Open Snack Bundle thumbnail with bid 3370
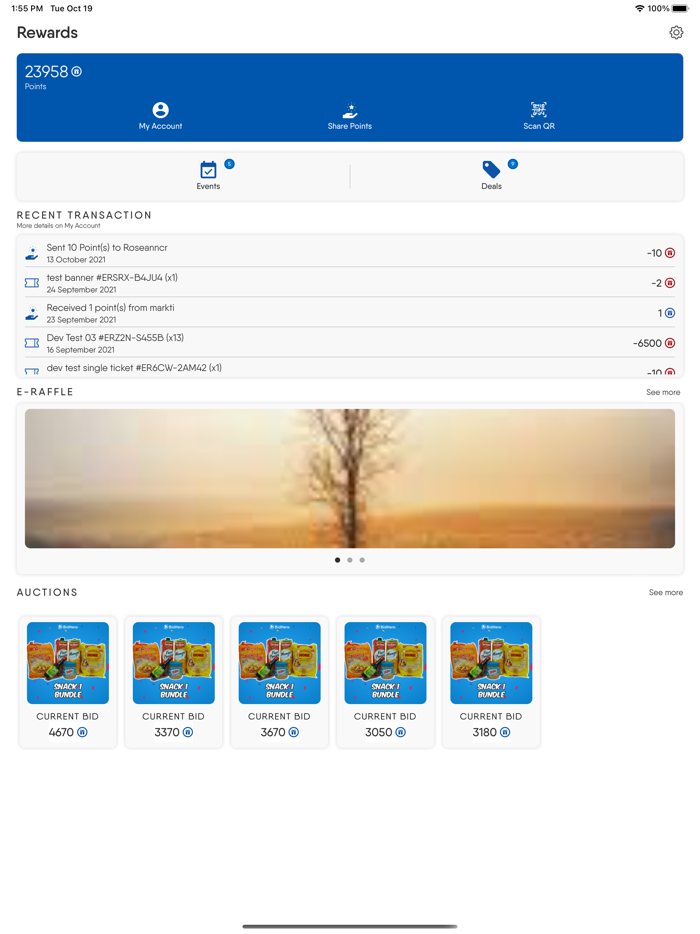This screenshot has height=934, width=700. coord(173,663)
